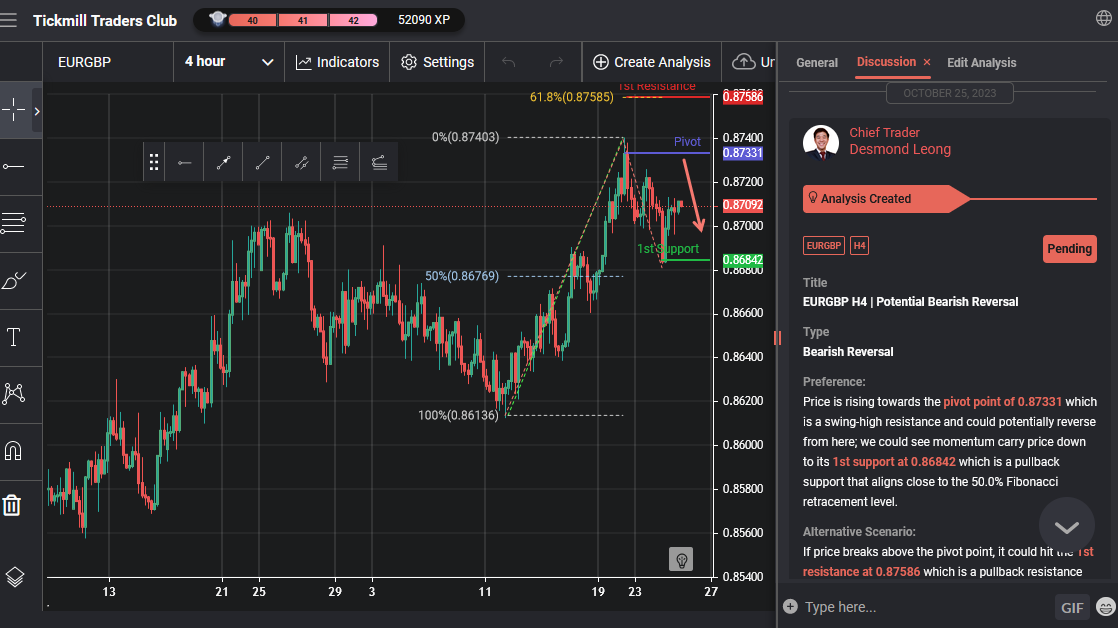Screen dimensions: 1118x628
Task: Switch to the Discussion tab
Action: pos(886,62)
